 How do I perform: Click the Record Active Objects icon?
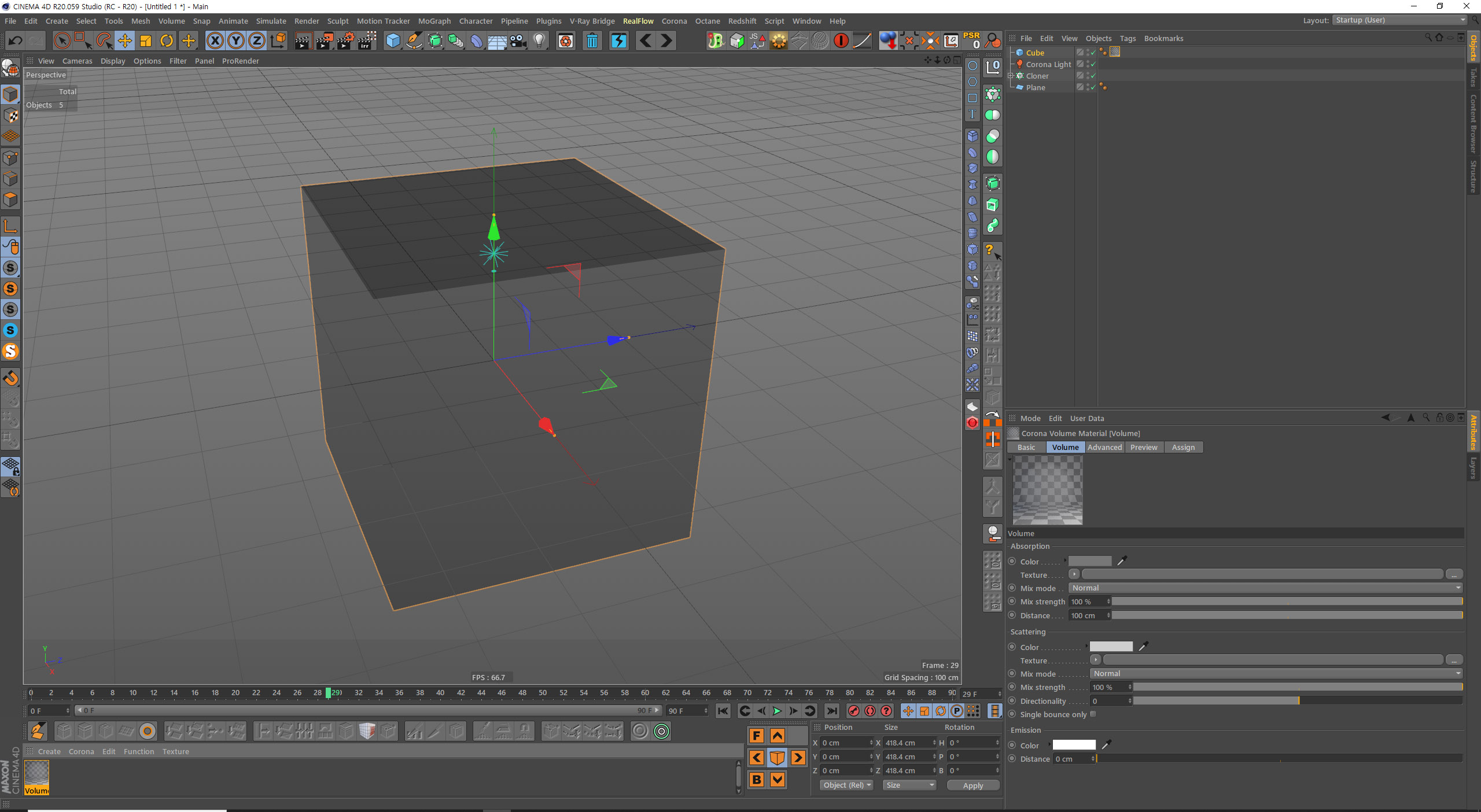pos(853,711)
